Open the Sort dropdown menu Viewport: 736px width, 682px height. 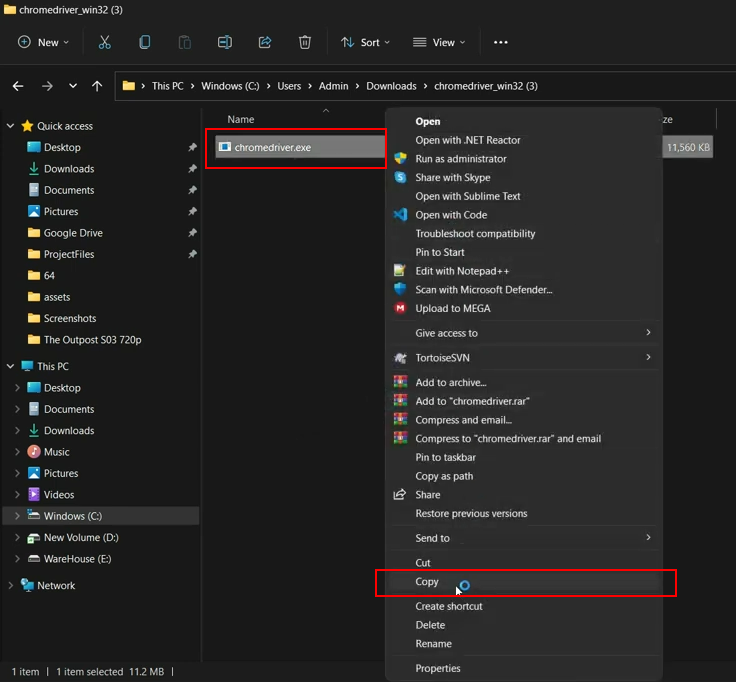coord(365,42)
